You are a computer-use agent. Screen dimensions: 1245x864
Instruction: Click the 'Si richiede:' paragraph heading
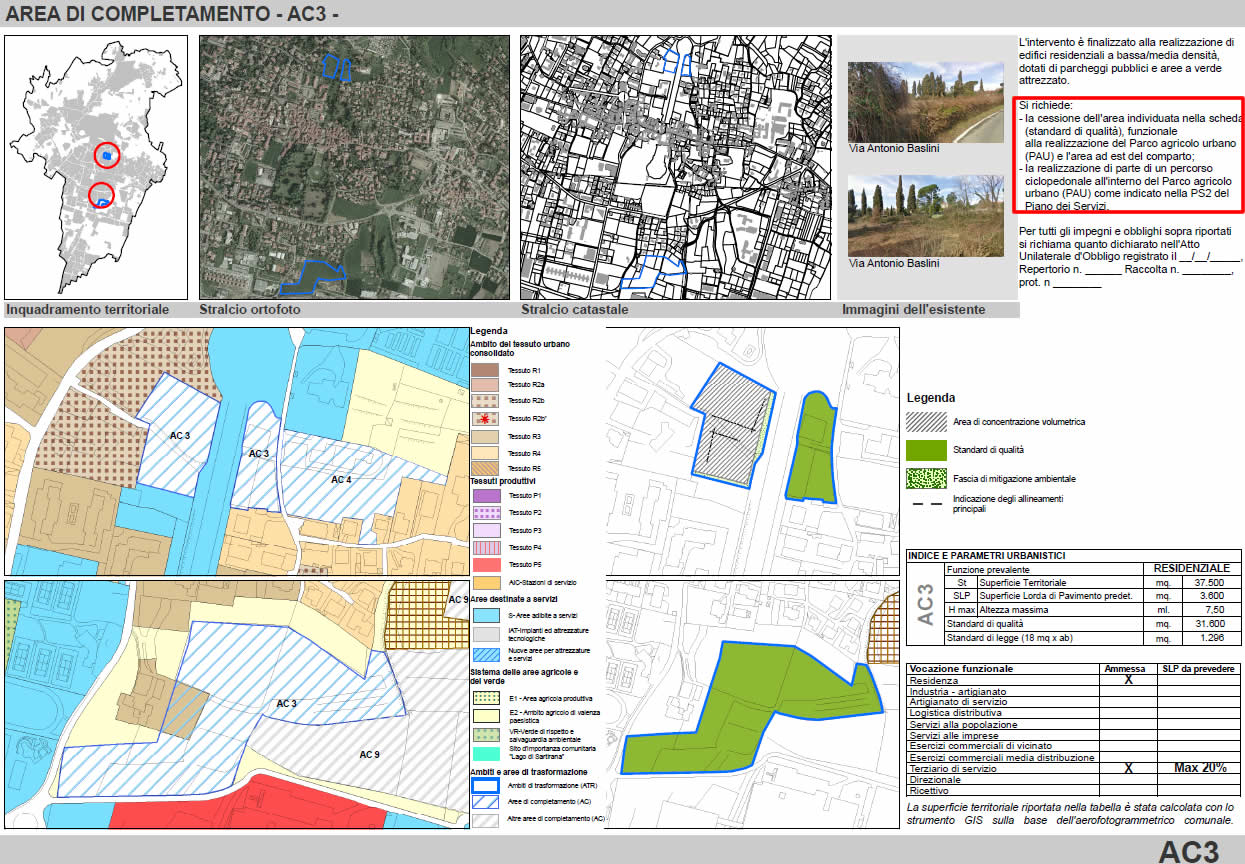1046,105
